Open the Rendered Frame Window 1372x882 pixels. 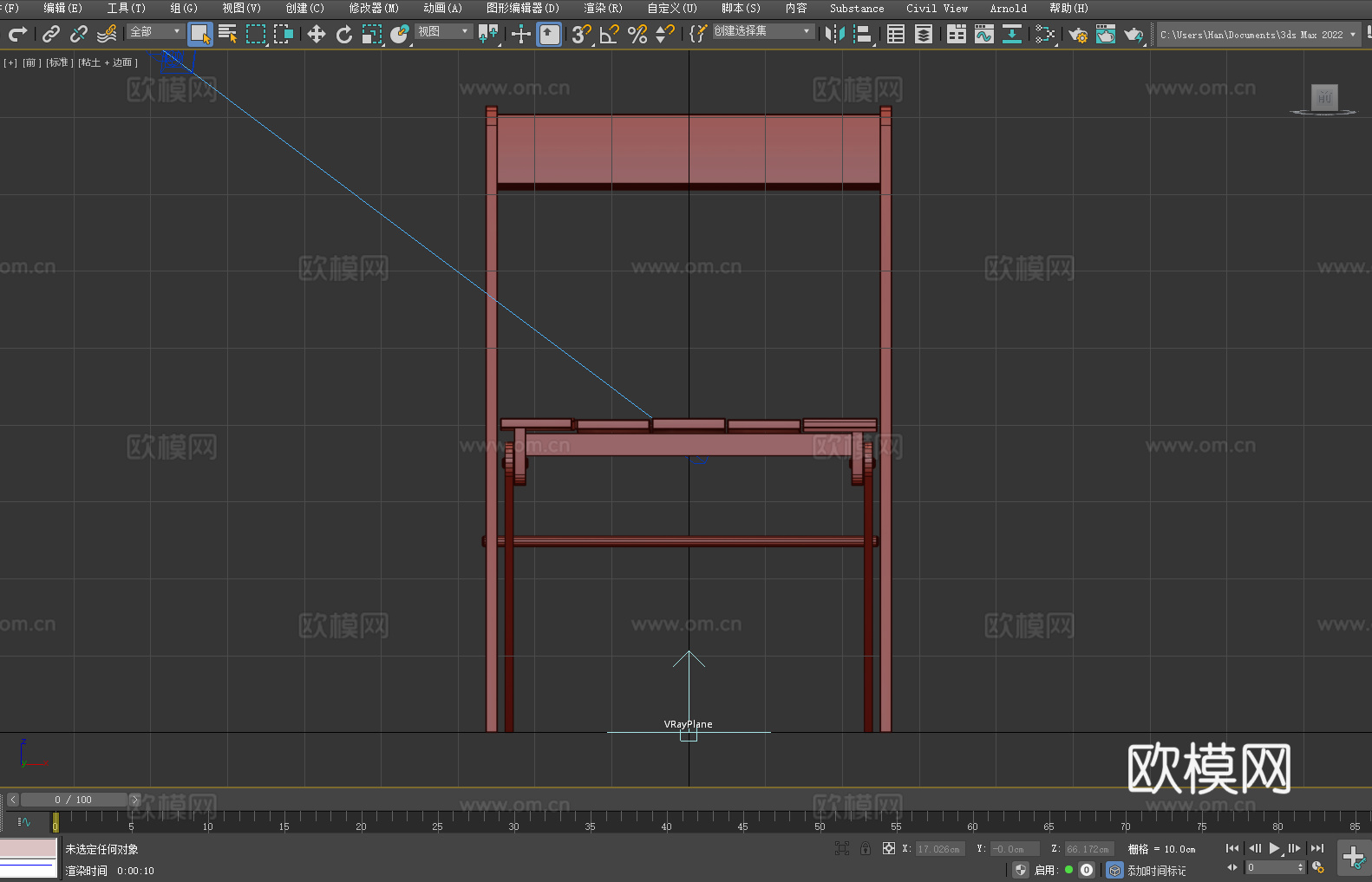[x=1106, y=34]
